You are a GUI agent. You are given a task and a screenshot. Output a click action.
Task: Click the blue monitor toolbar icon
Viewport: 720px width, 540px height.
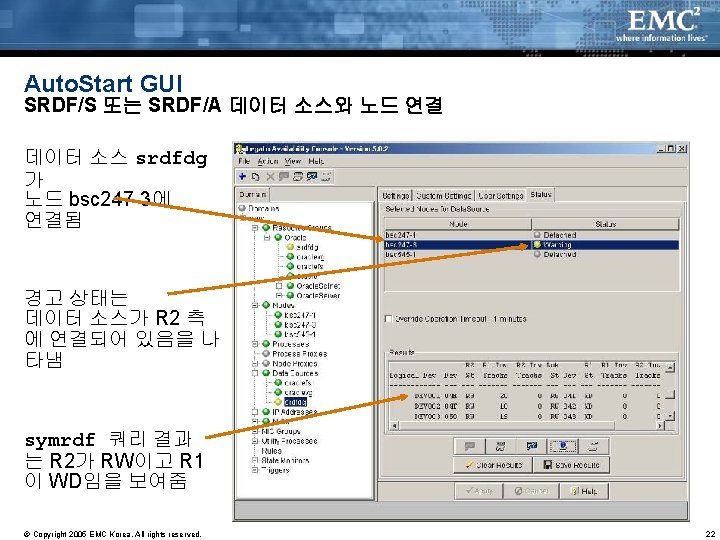(312, 177)
